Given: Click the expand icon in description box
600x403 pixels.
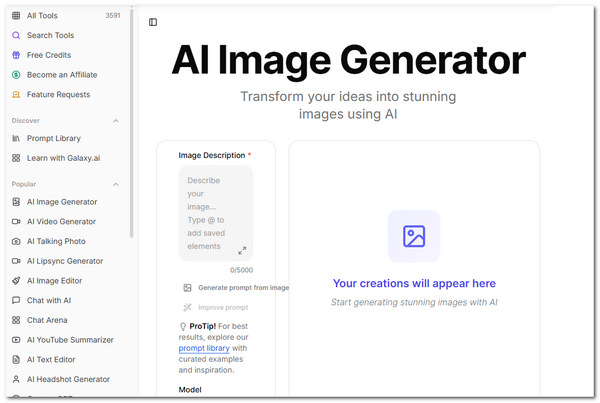Looking at the screenshot, I should (242, 250).
